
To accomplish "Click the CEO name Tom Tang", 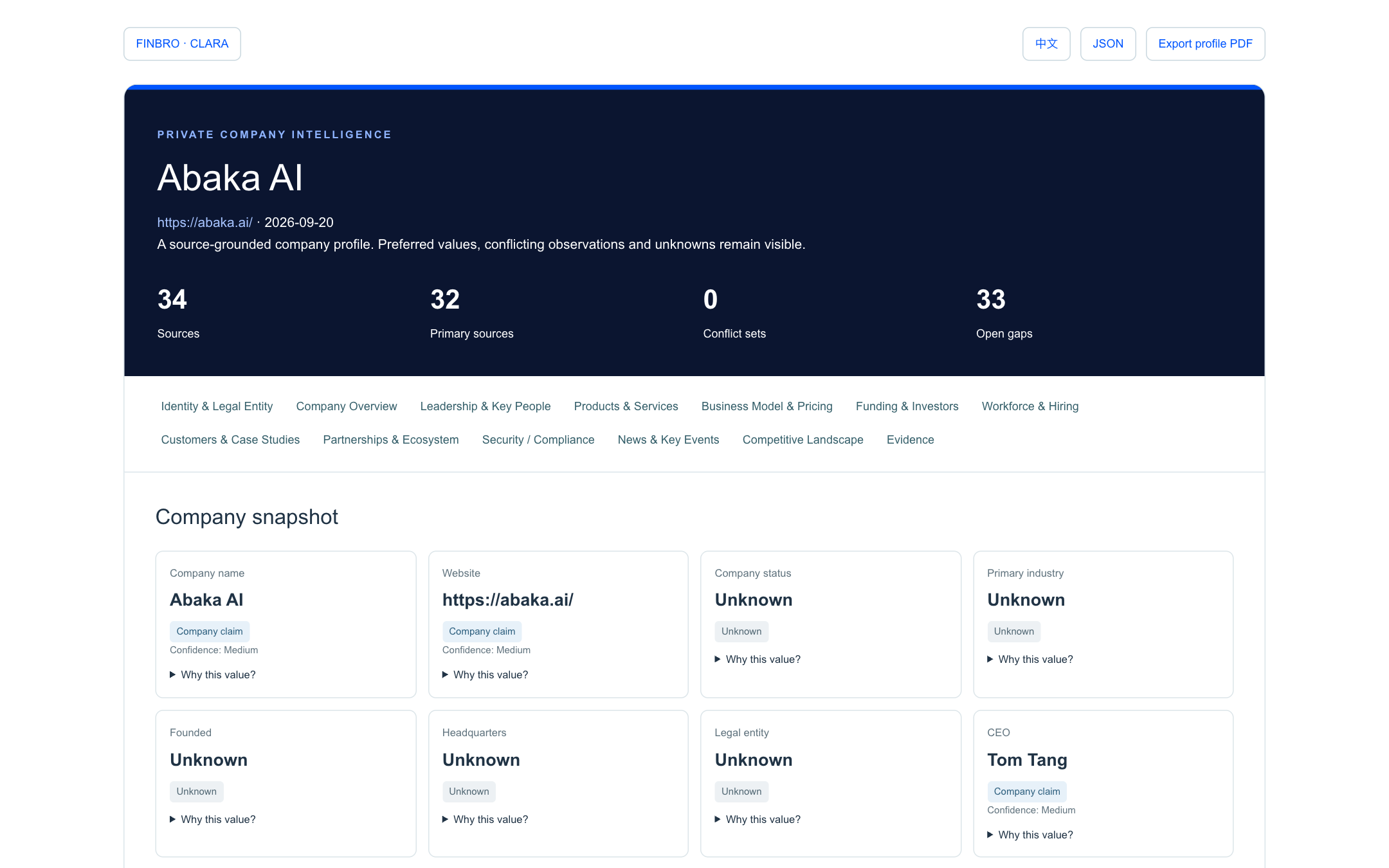I will (x=1027, y=760).
